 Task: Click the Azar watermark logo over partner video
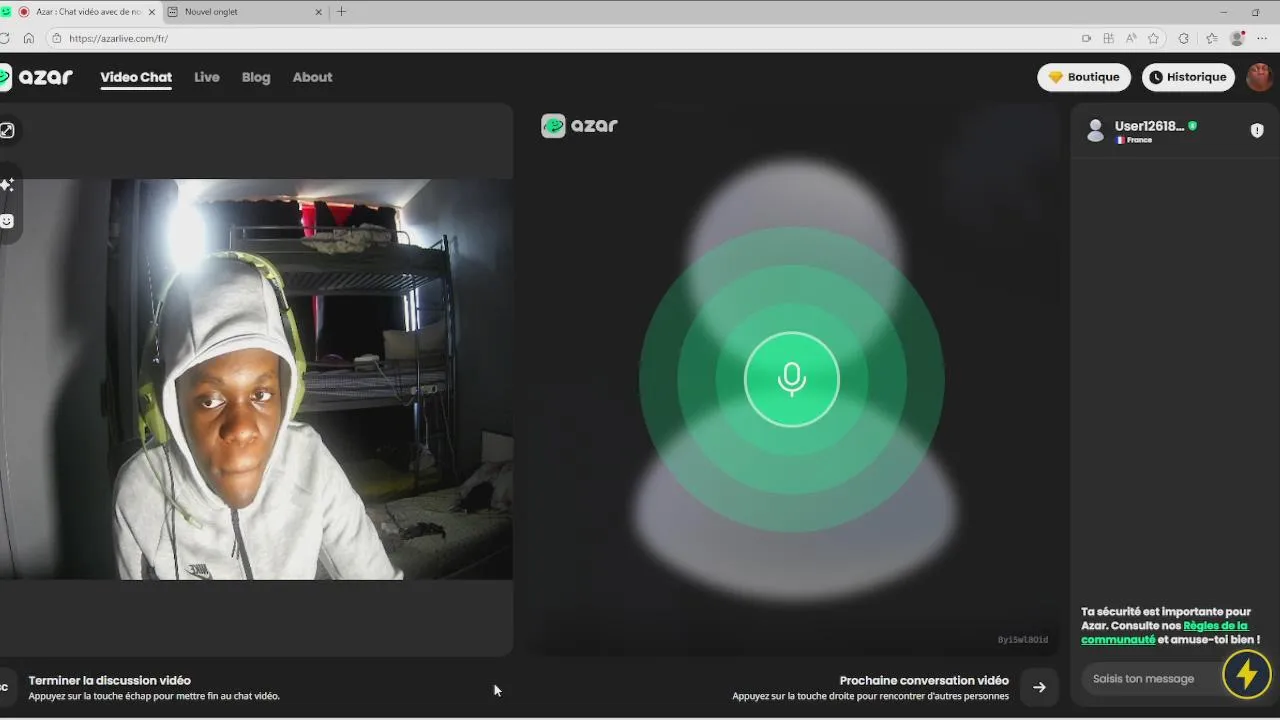click(579, 126)
